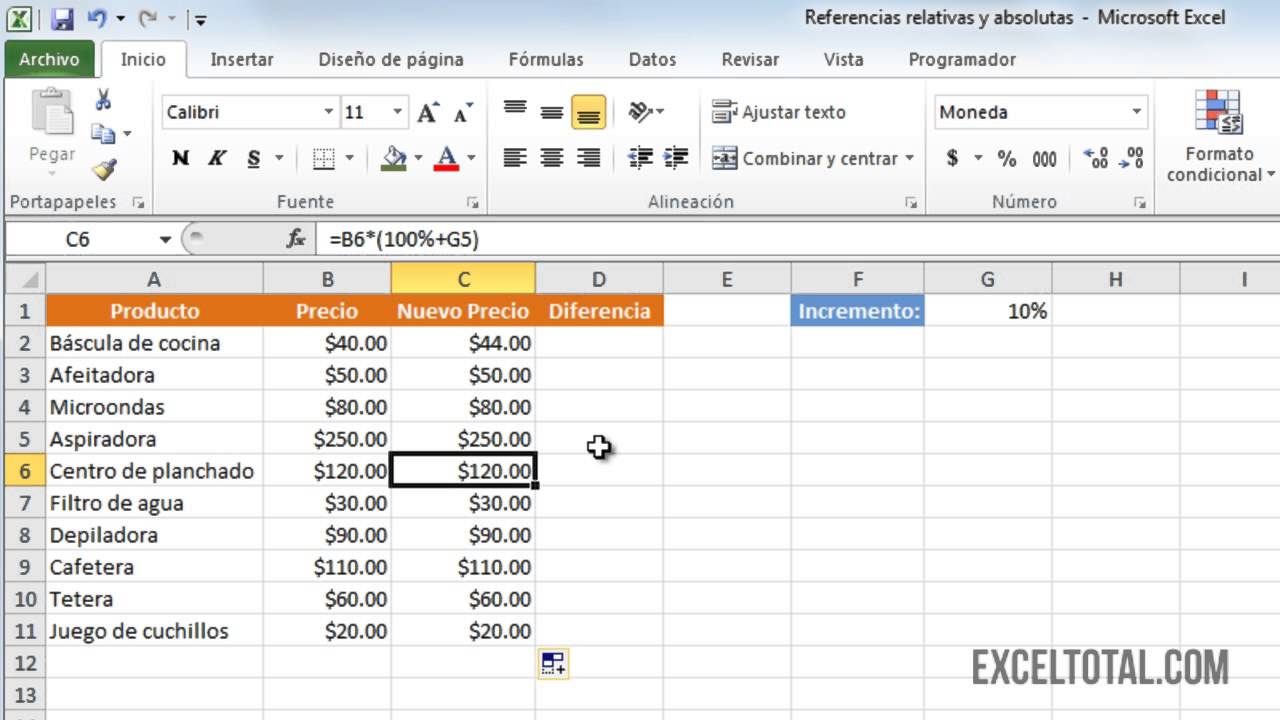
Task: Click the increase indent icon
Action: click(676, 158)
